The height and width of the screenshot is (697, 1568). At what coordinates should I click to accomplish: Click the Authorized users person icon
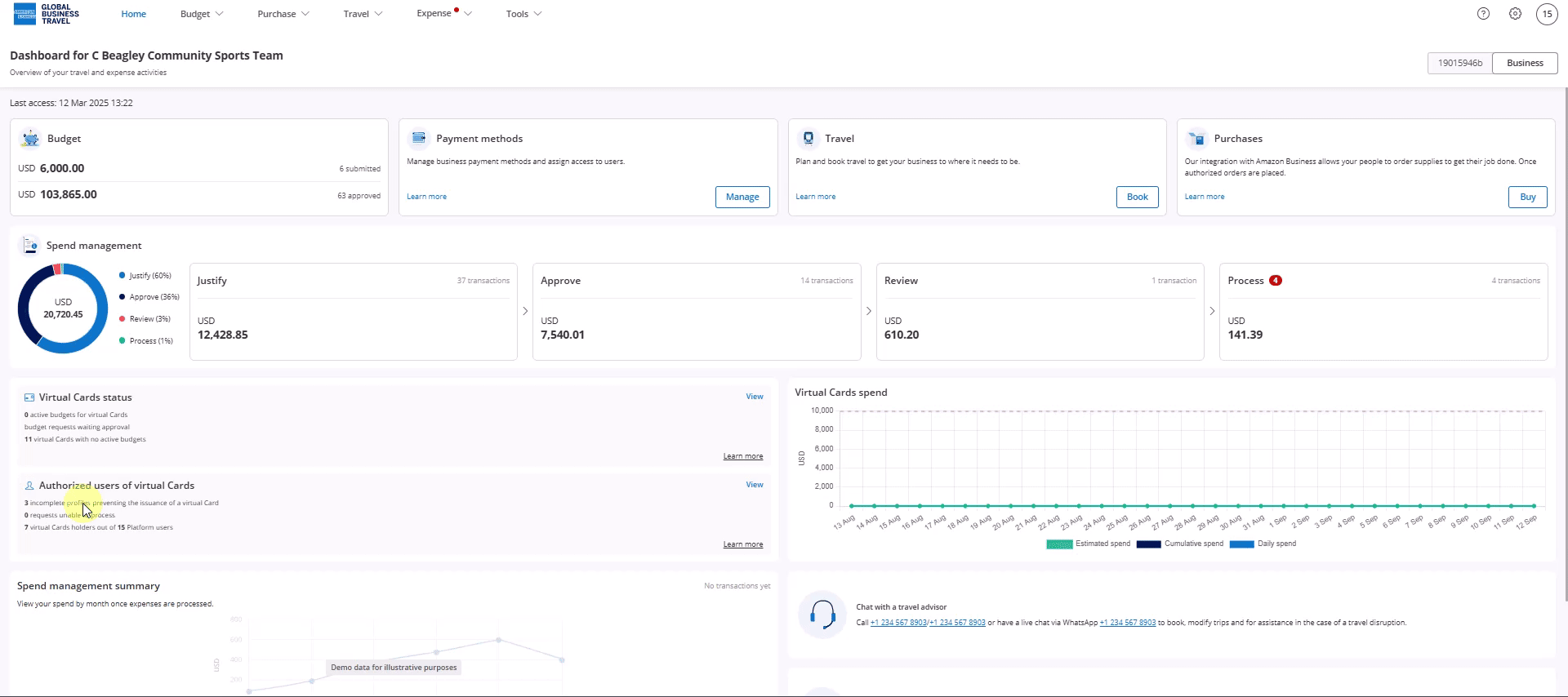pos(29,486)
